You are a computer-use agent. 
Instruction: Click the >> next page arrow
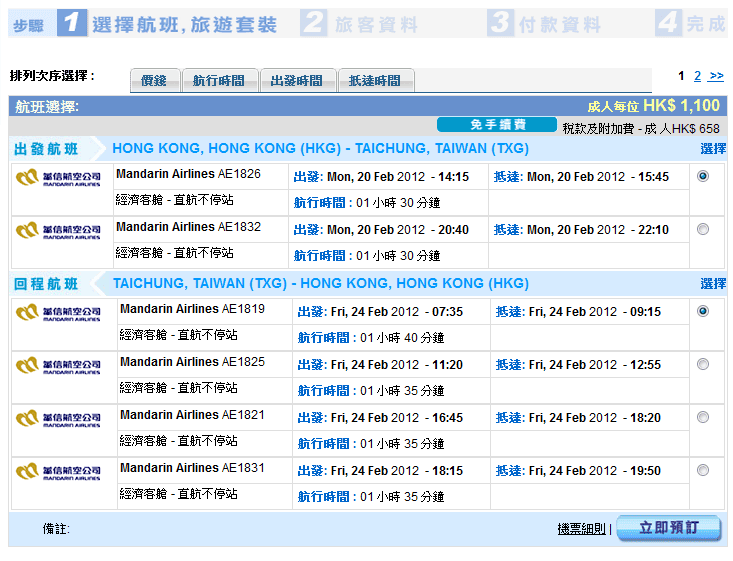pos(716,76)
